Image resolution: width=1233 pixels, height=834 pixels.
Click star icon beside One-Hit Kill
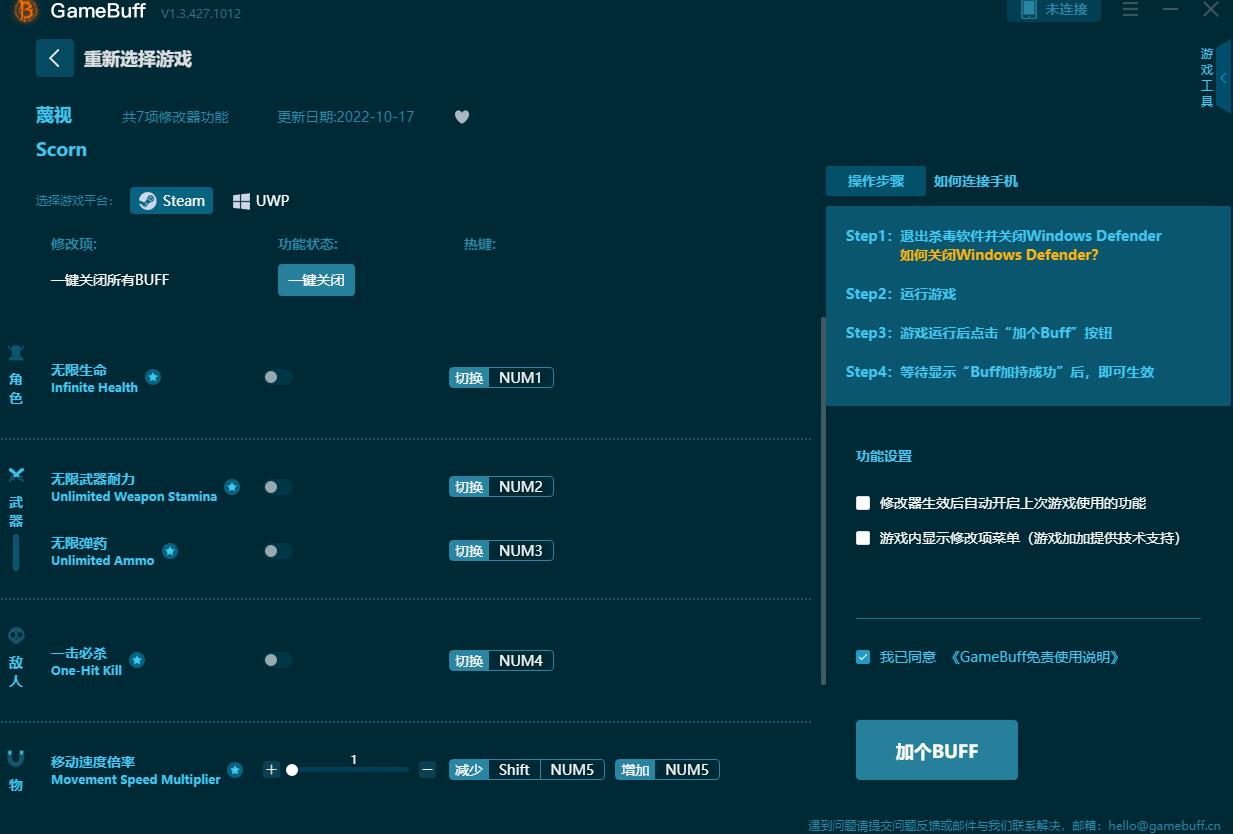pyautogui.click(x=137, y=660)
